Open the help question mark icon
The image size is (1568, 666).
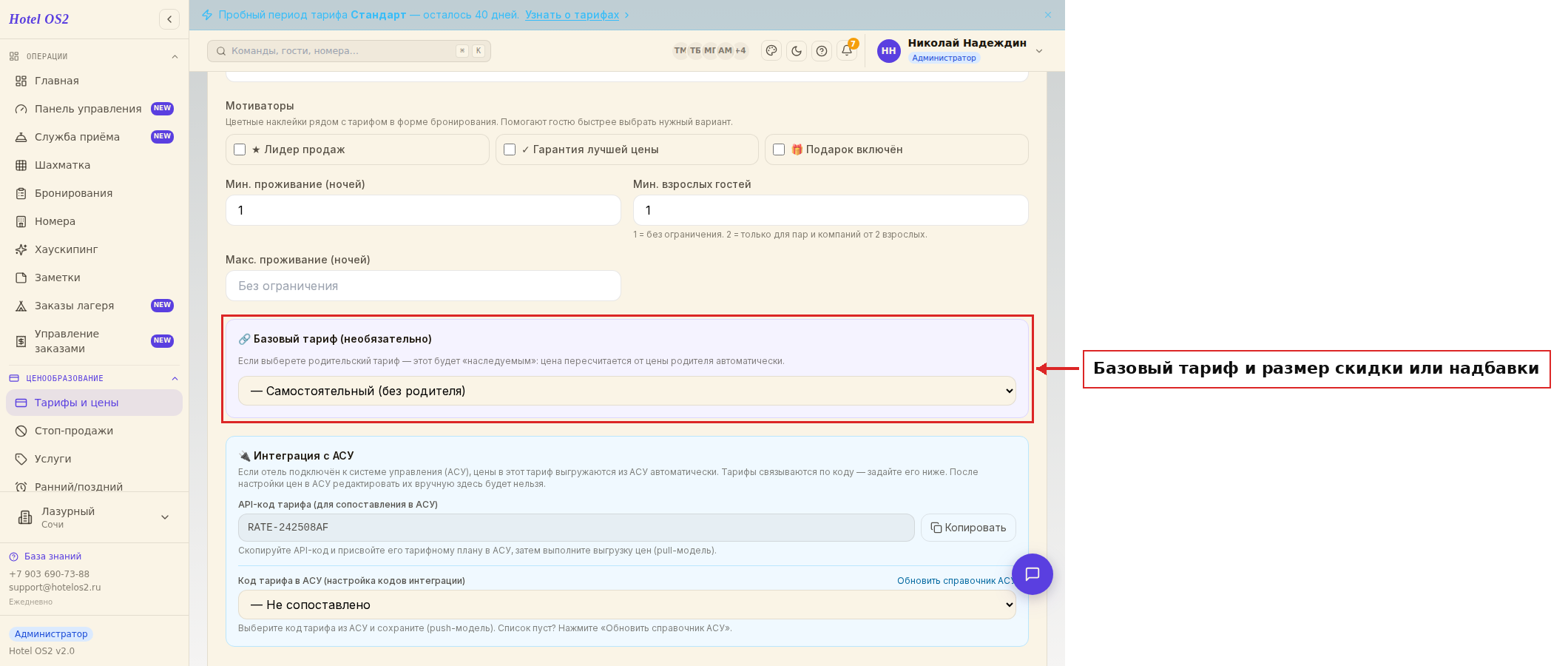pos(822,51)
